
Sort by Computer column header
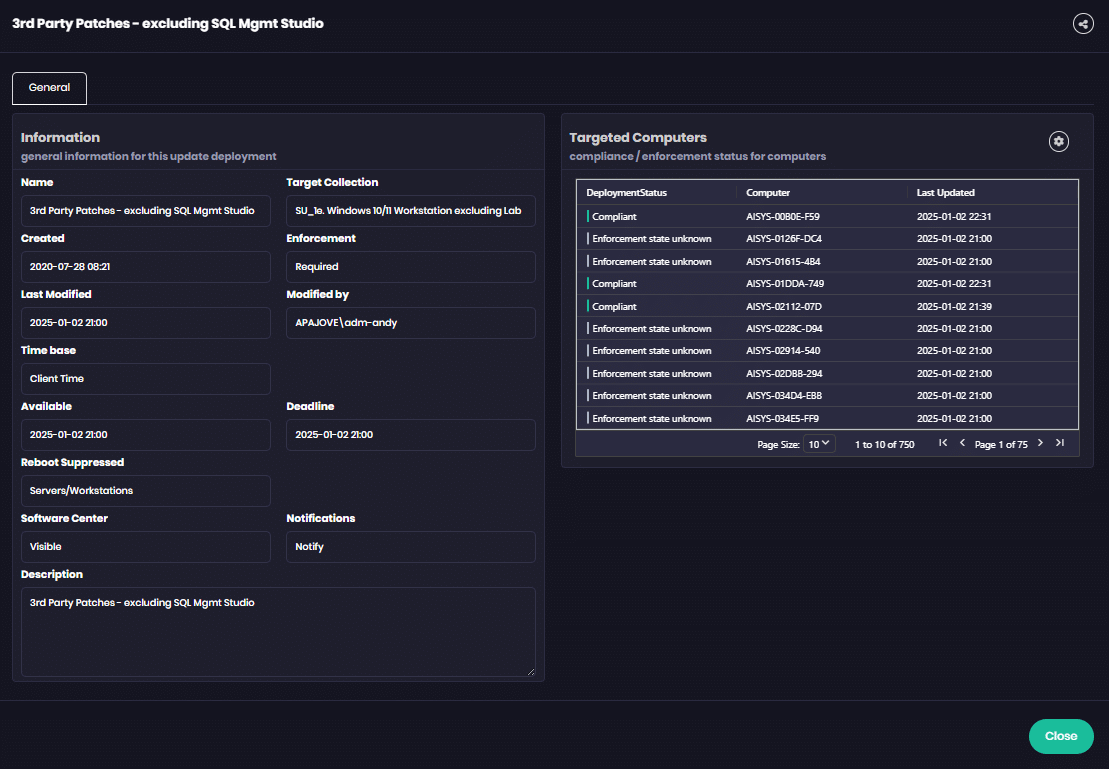pyautogui.click(x=768, y=192)
